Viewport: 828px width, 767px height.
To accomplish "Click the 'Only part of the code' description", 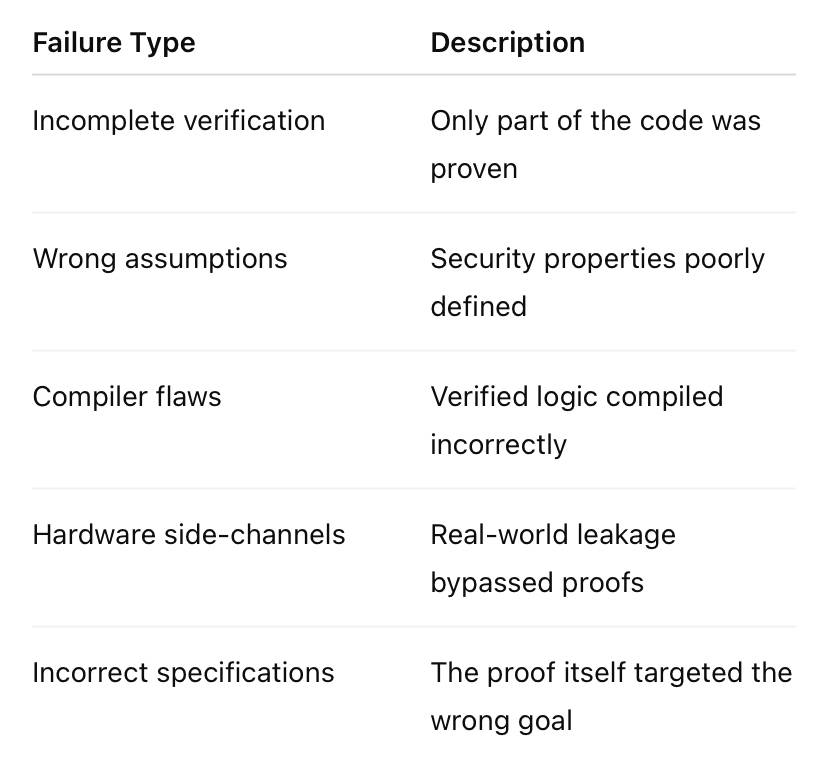I will click(x=596, y=145).
